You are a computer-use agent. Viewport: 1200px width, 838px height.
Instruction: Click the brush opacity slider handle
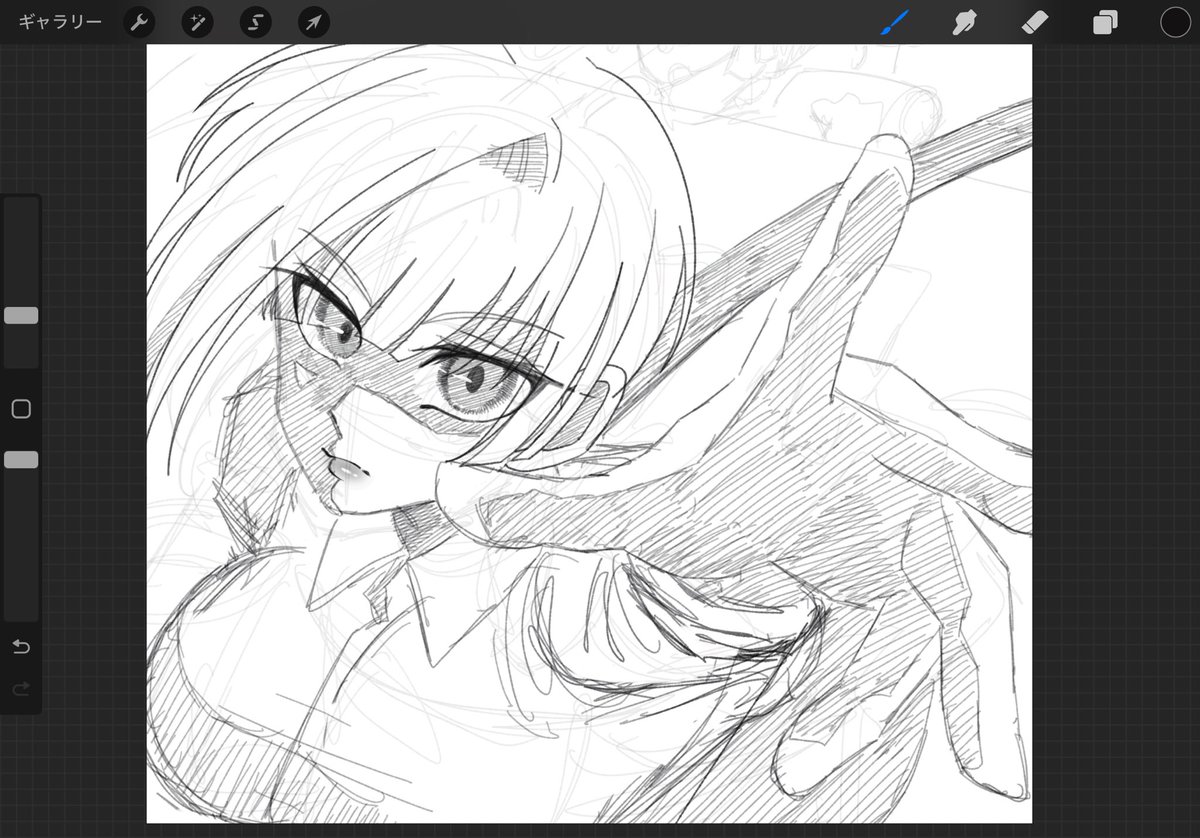(x=21, y=459)
